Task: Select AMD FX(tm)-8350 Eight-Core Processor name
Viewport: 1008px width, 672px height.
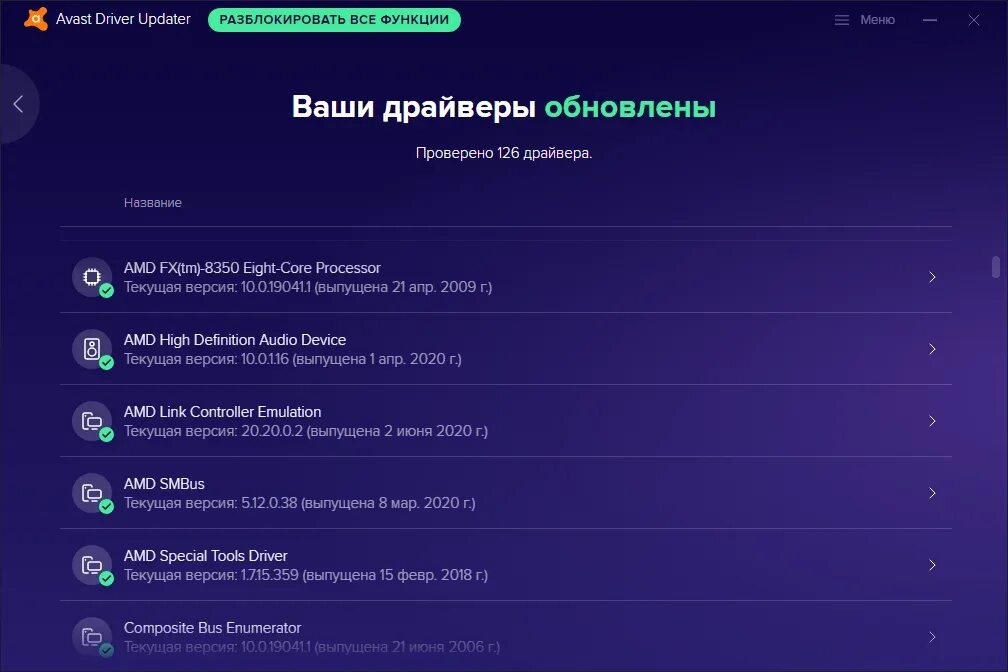Action: tap(252, 268)
